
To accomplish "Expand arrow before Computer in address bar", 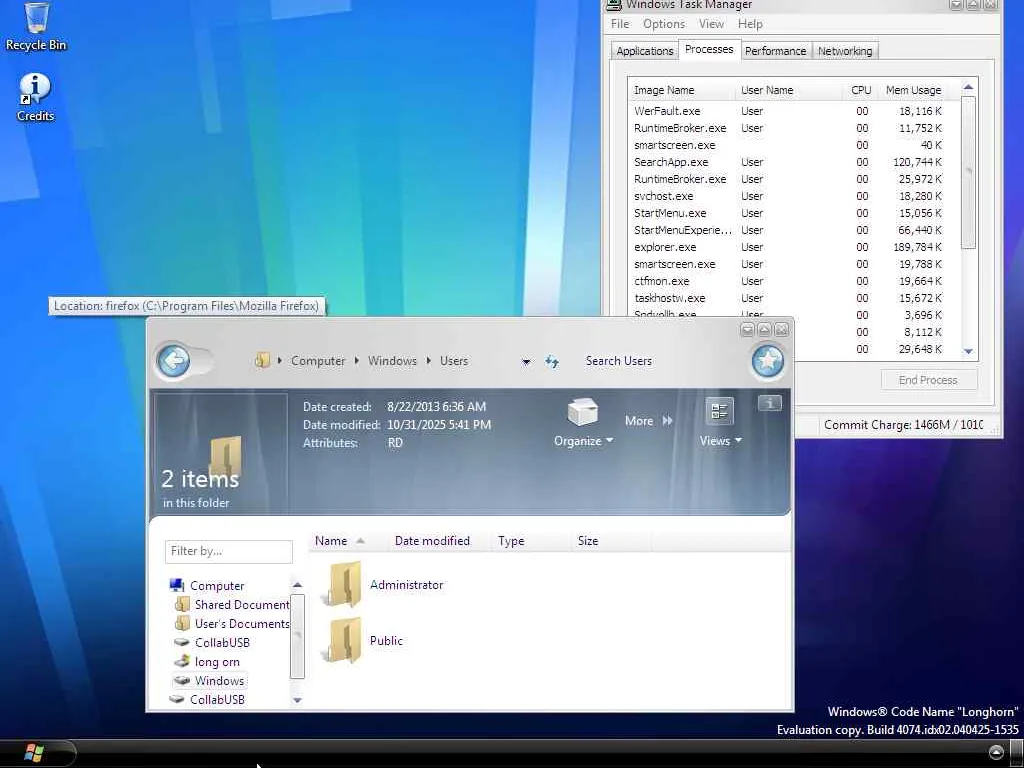I will [x=280, y=360].
